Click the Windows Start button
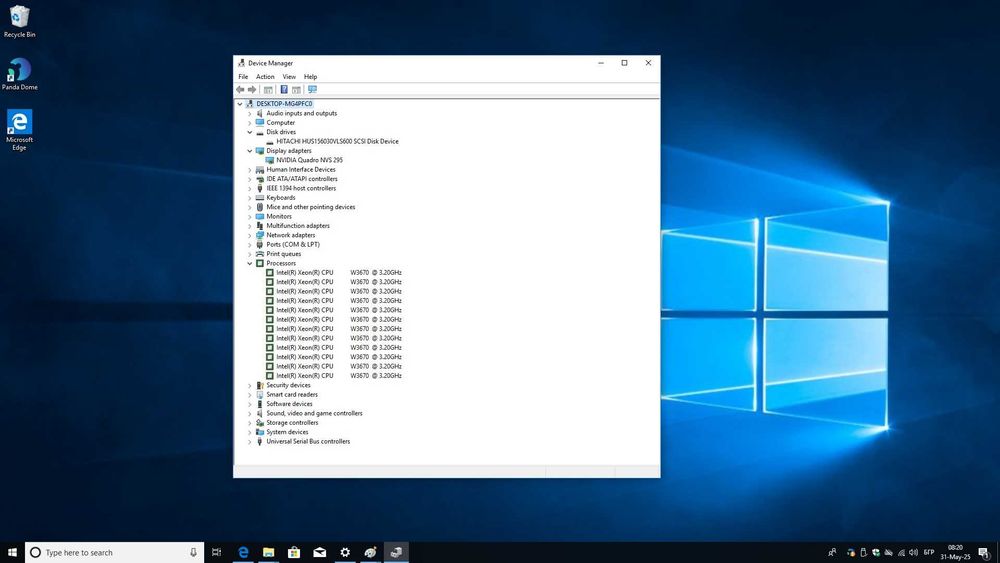1000x563 pixels. tap(12, 552)
